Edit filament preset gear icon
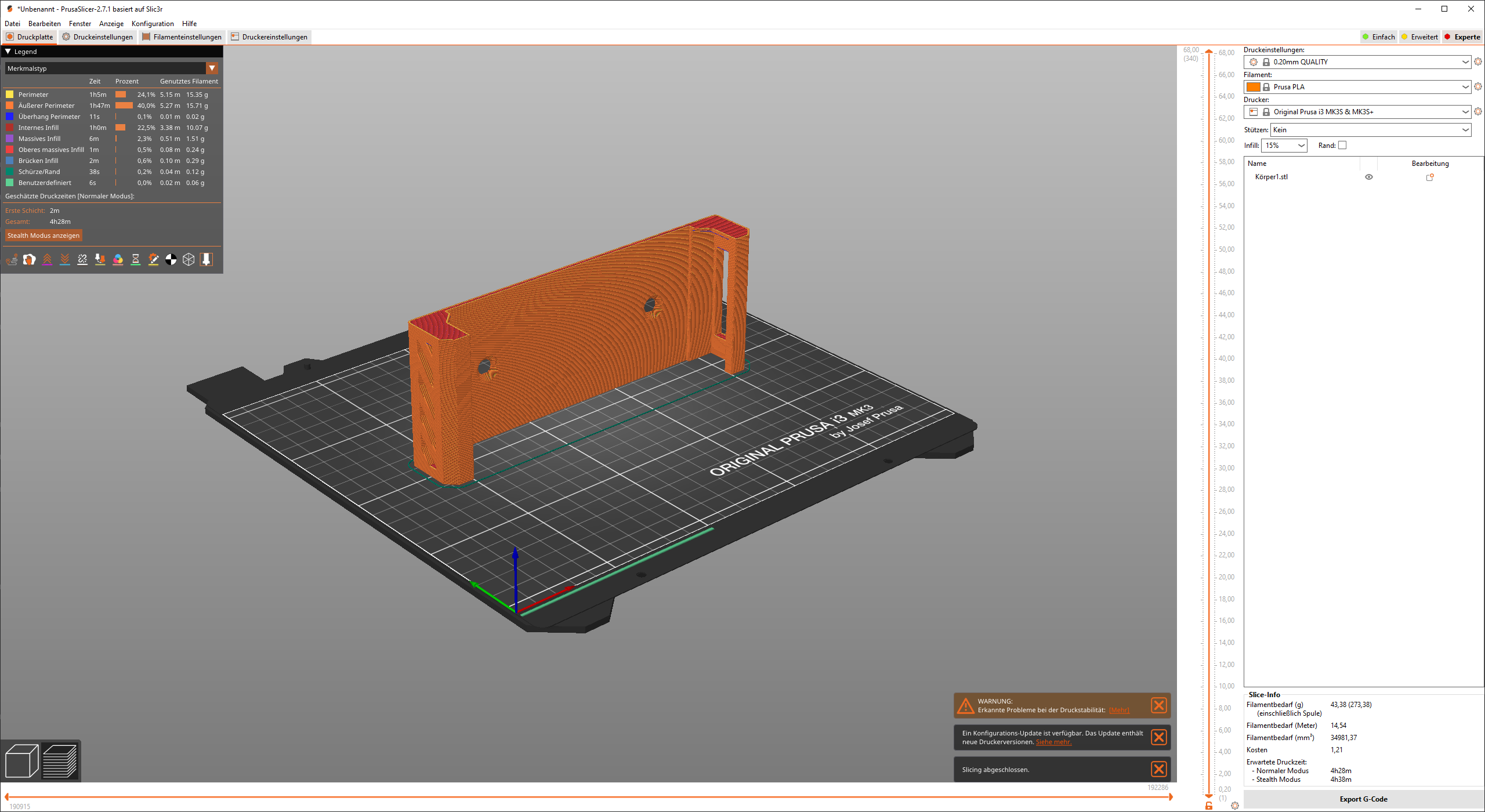1485x812 pixels. pyautogui.click(x=1478, y=86)
